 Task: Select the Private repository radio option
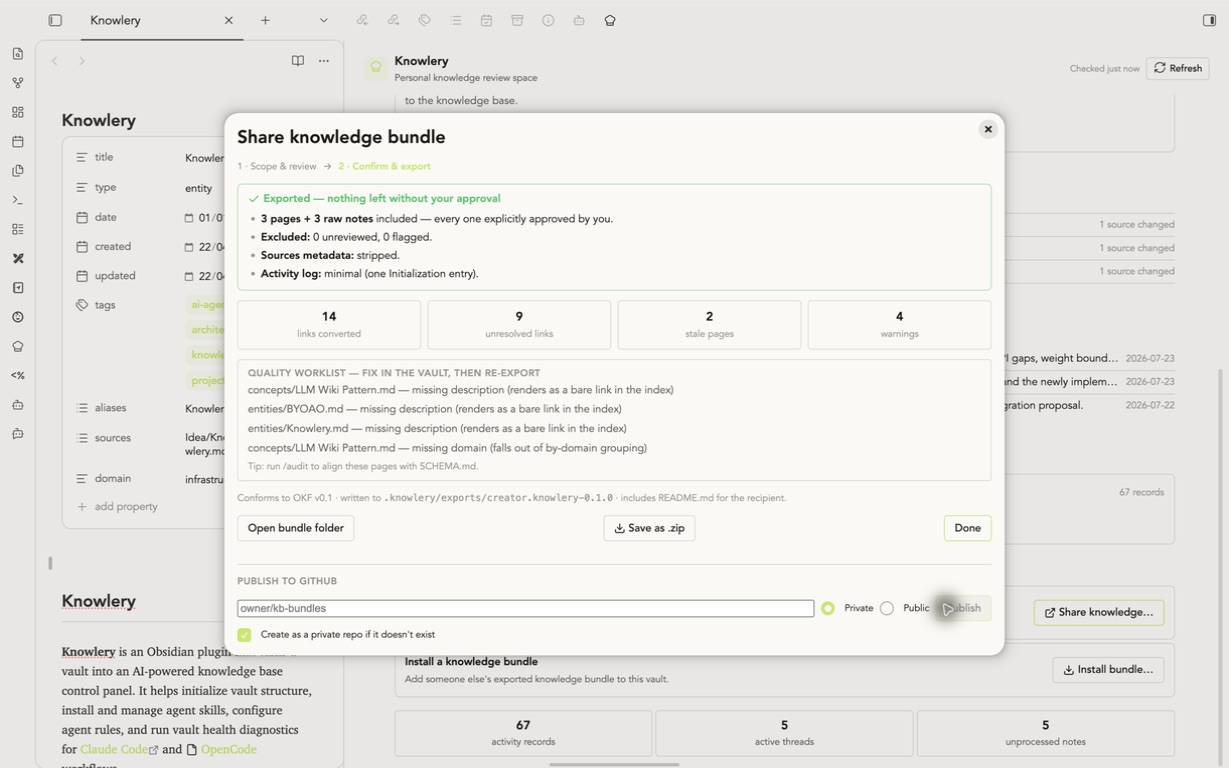point(828,608)
